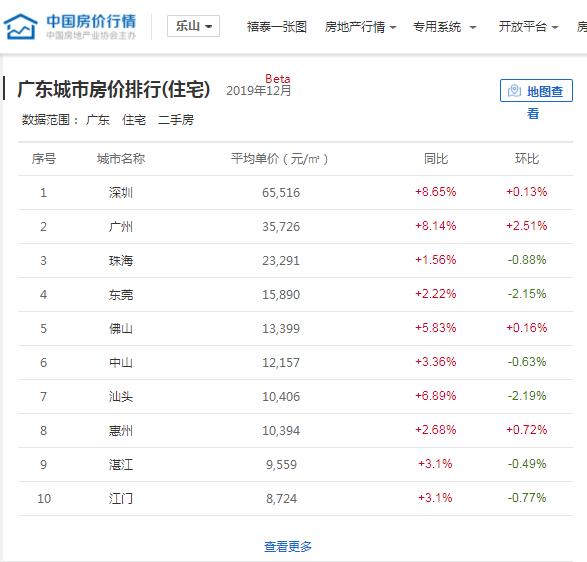Click the +8.14% year-on-year value
The width and height of the screenshot is (587, 562).
436,226
